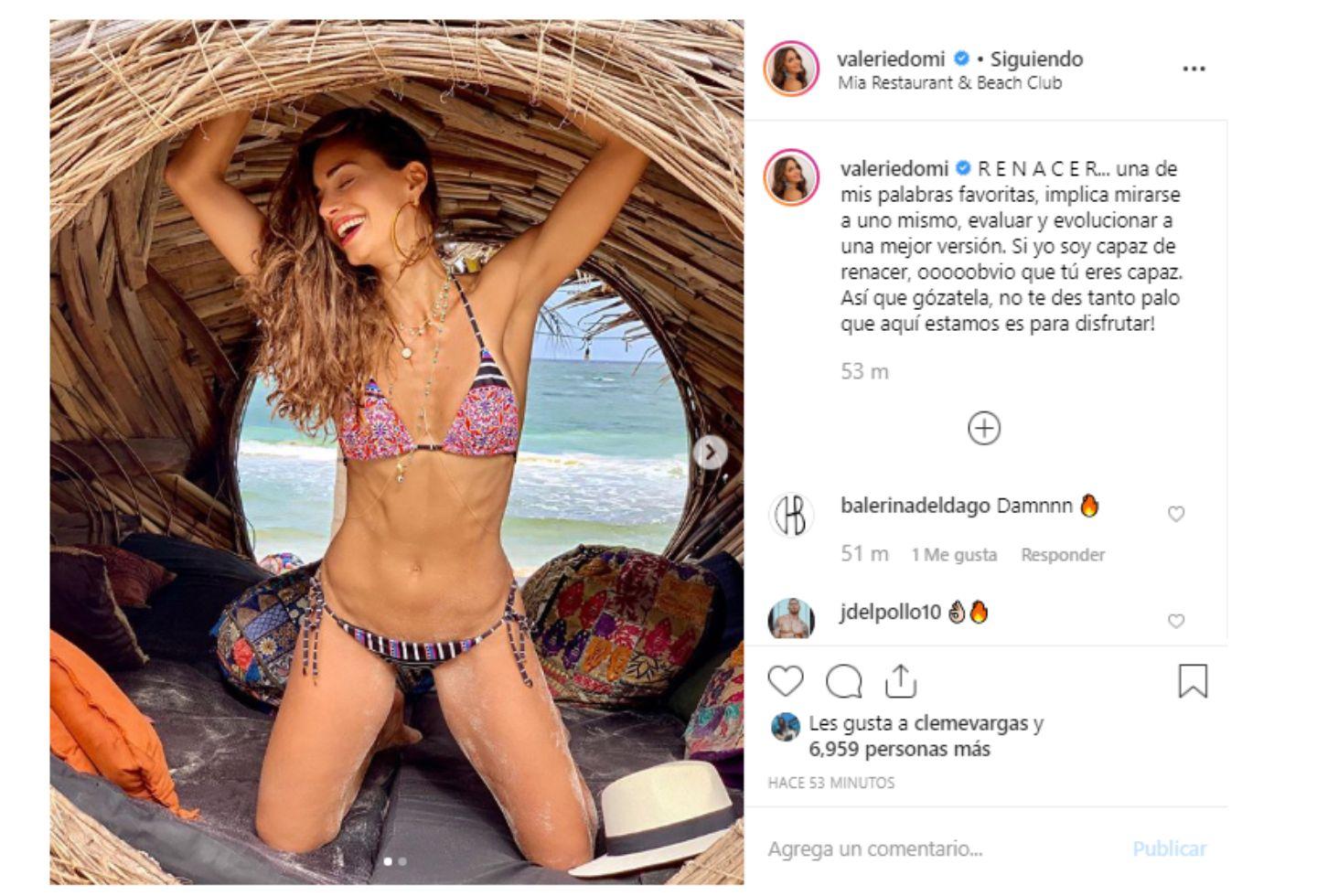The width and height of the screenshot is (1317, 896).
Task: Like balerinadeldago's comment
Action: pos(1176,514)
